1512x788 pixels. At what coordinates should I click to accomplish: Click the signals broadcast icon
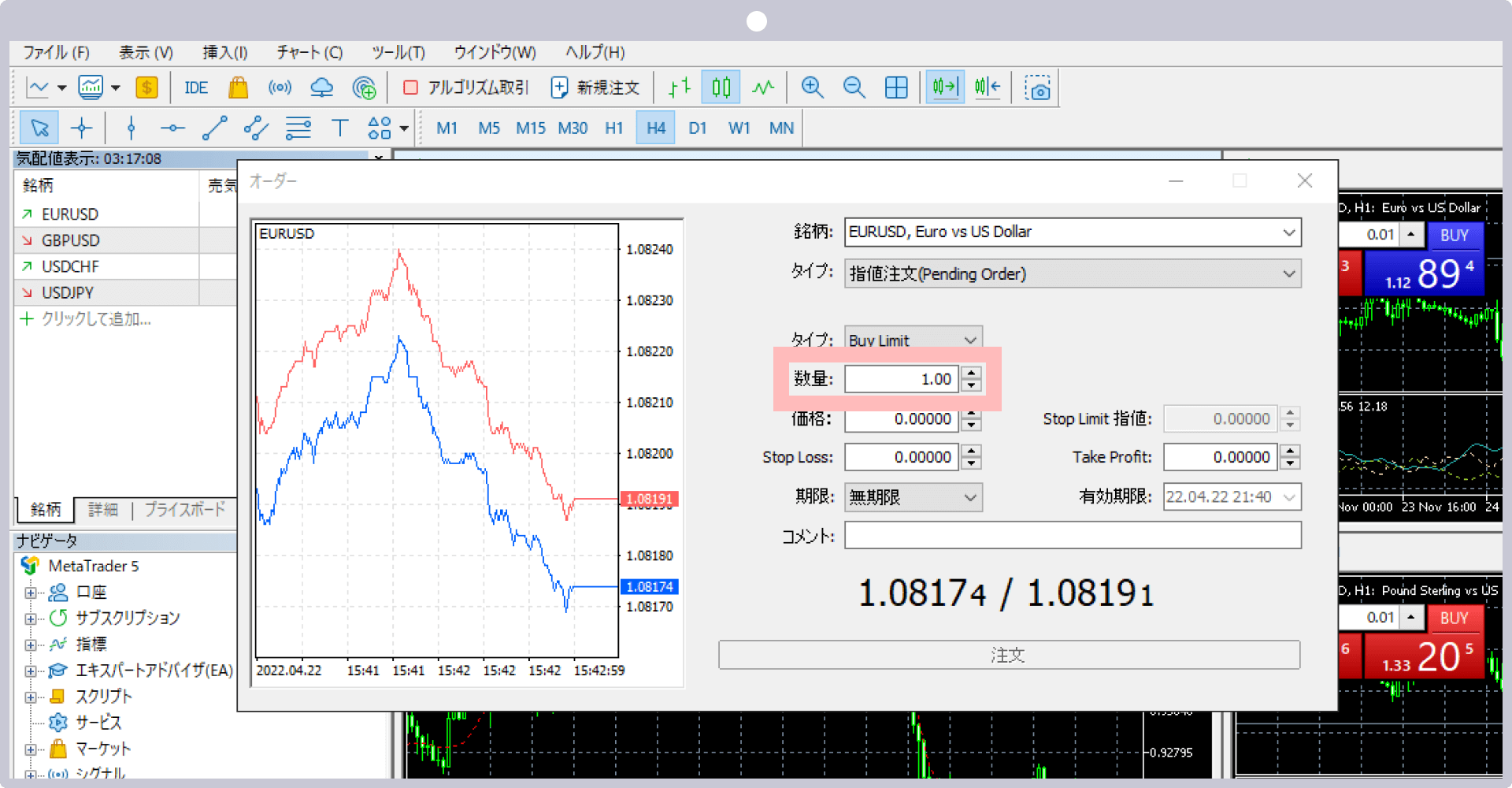280,87
